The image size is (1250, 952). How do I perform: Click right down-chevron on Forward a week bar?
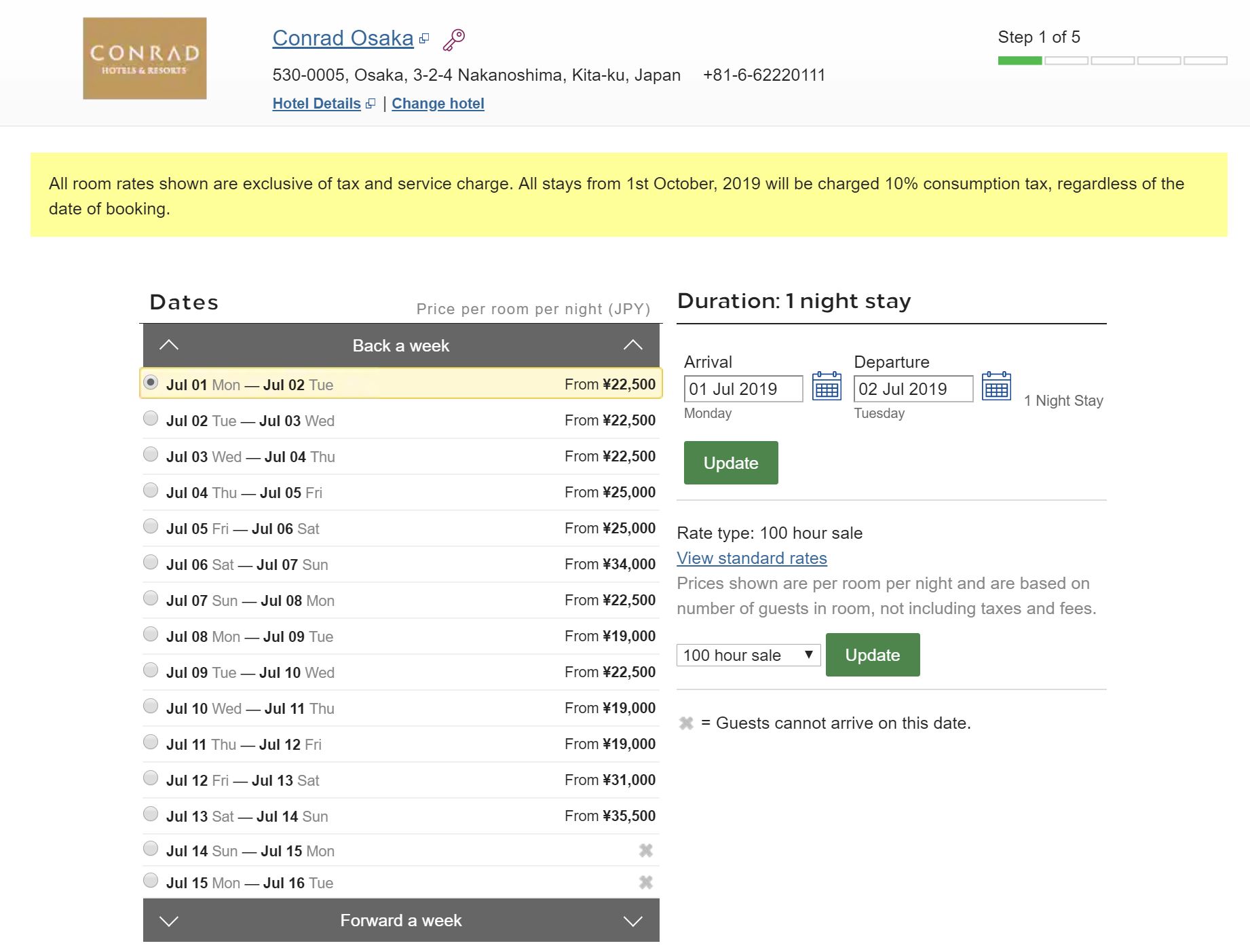click(633, 921)
